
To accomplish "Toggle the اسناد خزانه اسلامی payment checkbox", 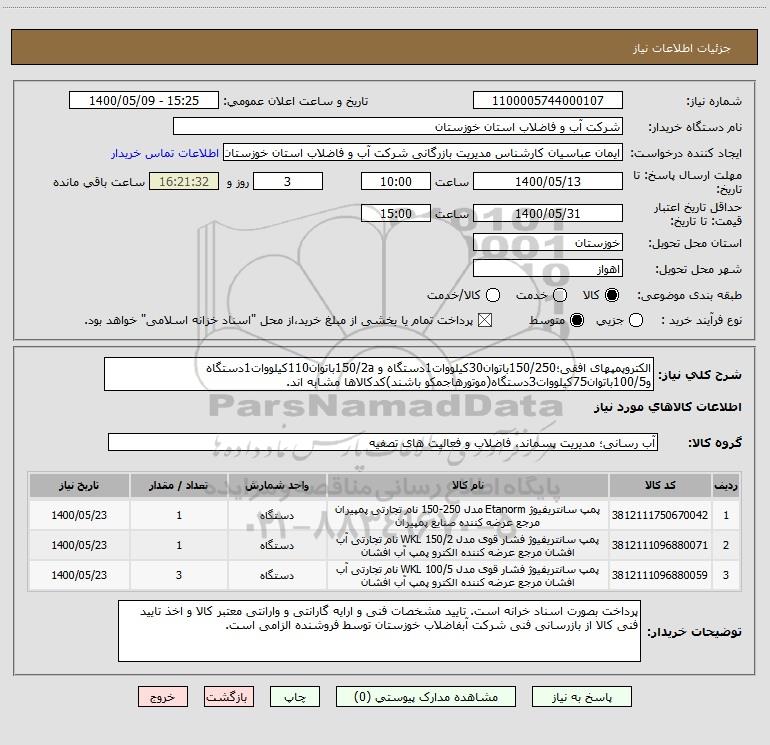I will pos(485,320).
